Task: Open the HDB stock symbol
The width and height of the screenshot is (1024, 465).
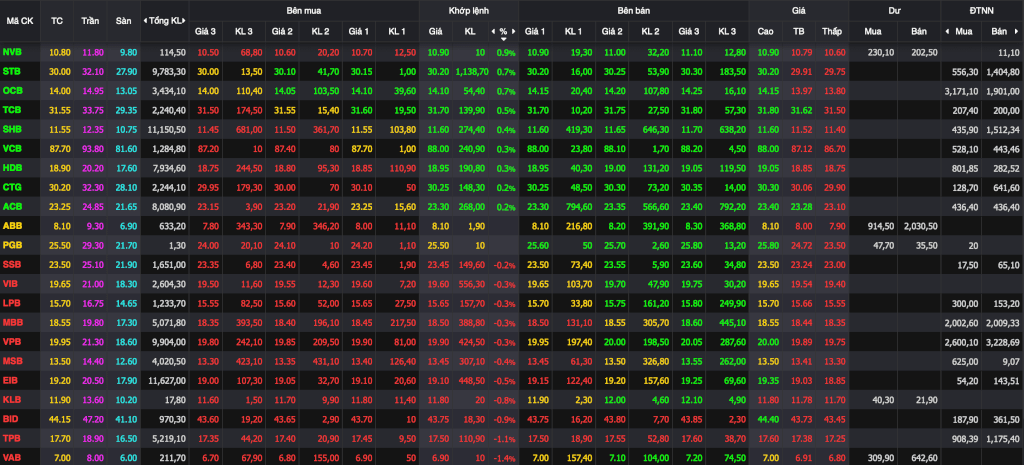Action: point(12,168)
